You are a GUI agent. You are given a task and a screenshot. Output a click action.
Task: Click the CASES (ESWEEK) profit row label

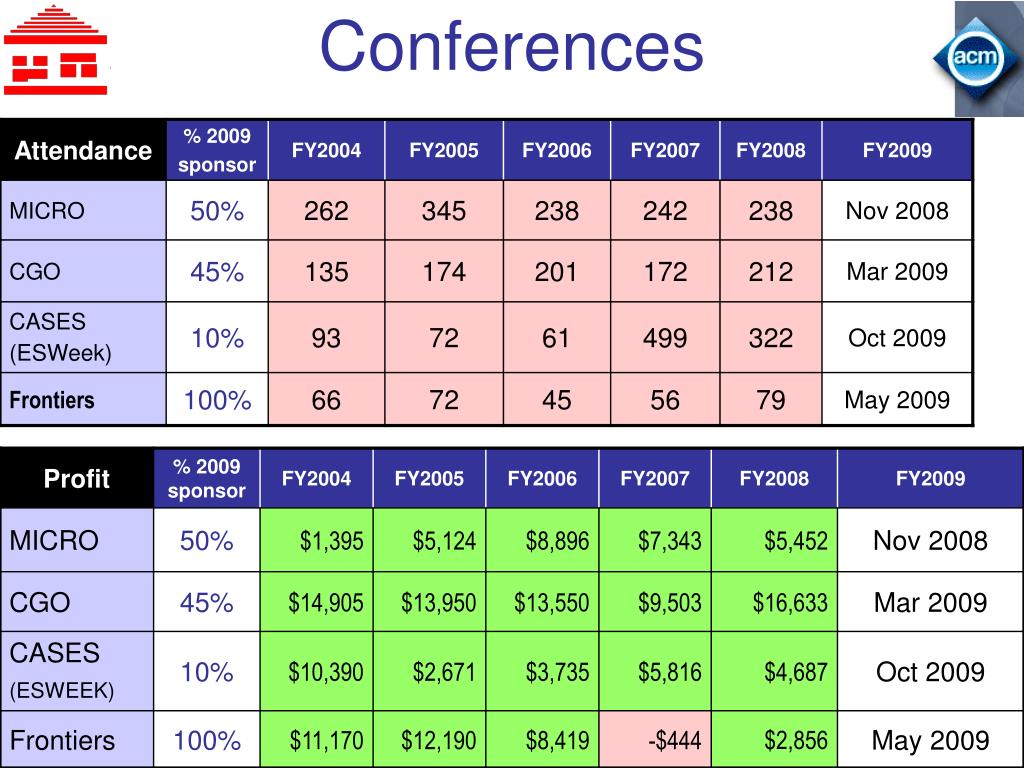pos(77,671)
